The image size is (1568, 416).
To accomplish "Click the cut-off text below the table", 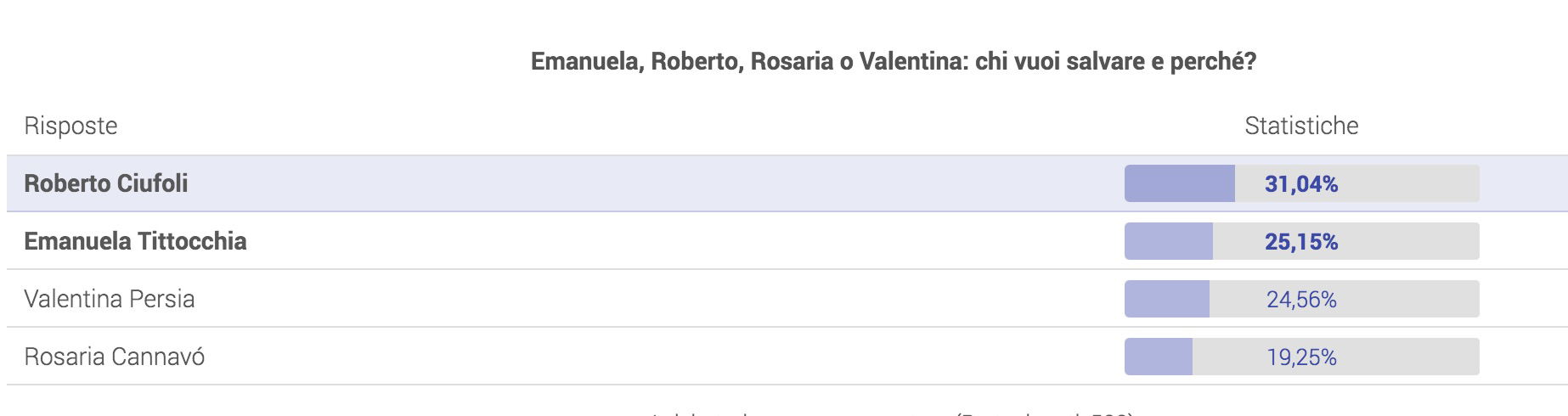I will pyautogui.click(x=892, y=413).
